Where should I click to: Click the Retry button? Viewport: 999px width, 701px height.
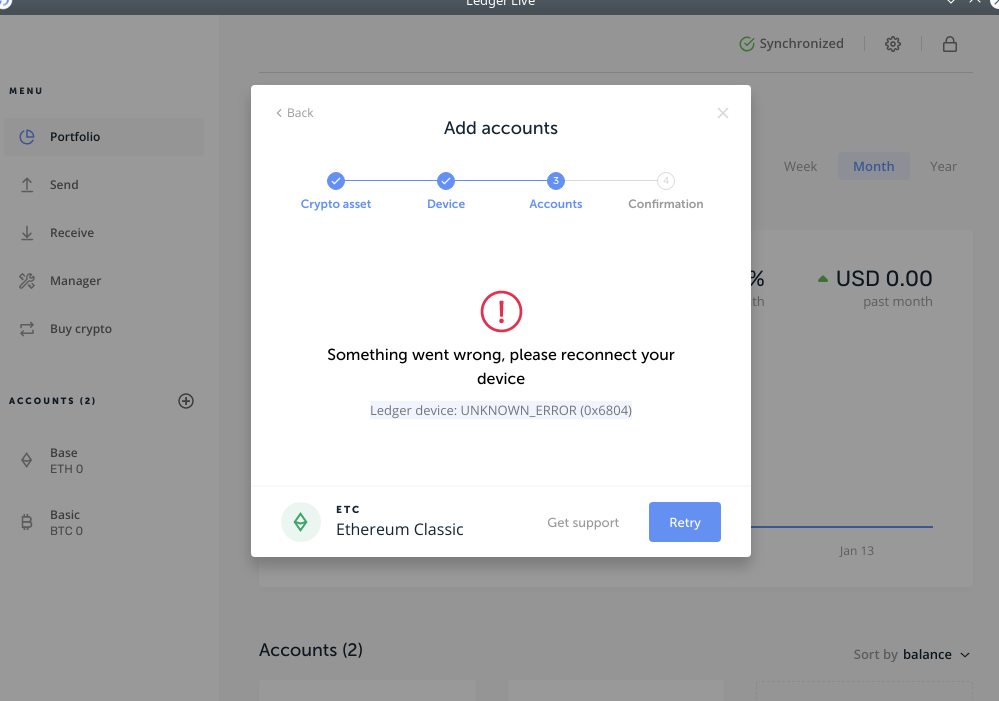(684, 521)
